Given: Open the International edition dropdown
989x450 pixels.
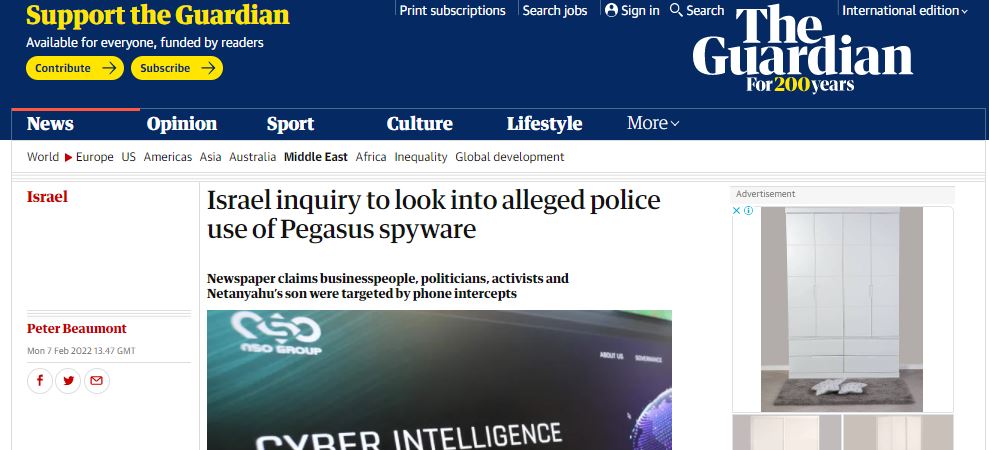Looking at the screenshot, I should [x=904, y=11].
